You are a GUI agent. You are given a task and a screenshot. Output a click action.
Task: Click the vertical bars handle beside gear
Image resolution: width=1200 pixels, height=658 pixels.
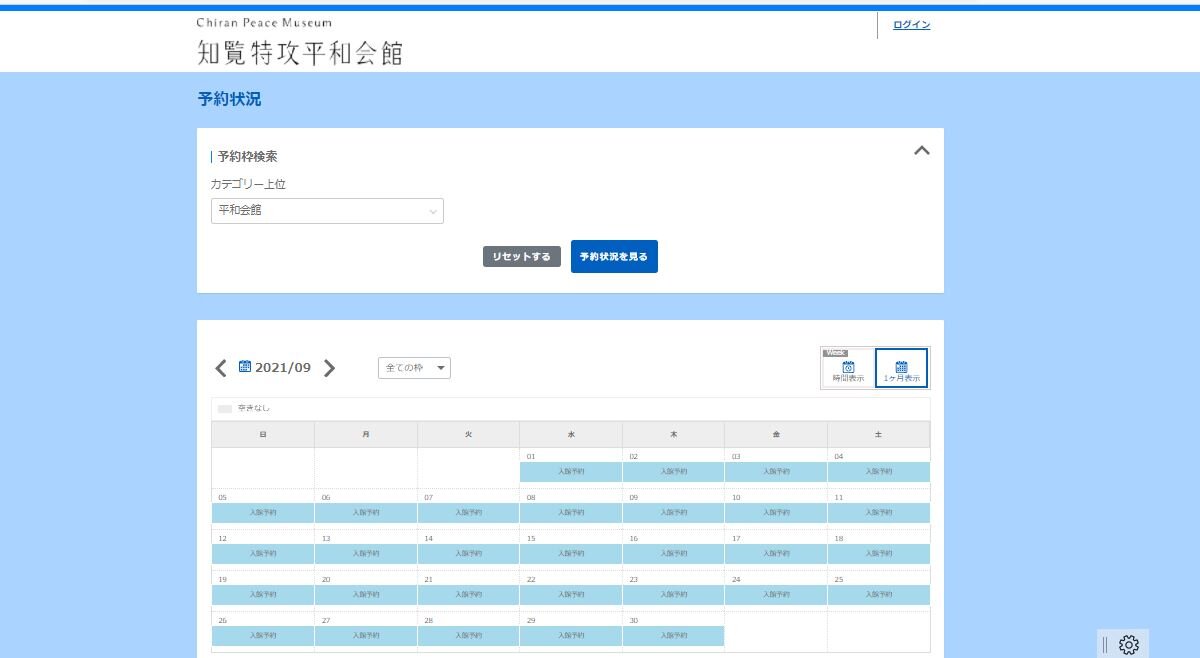(1105, 645)
